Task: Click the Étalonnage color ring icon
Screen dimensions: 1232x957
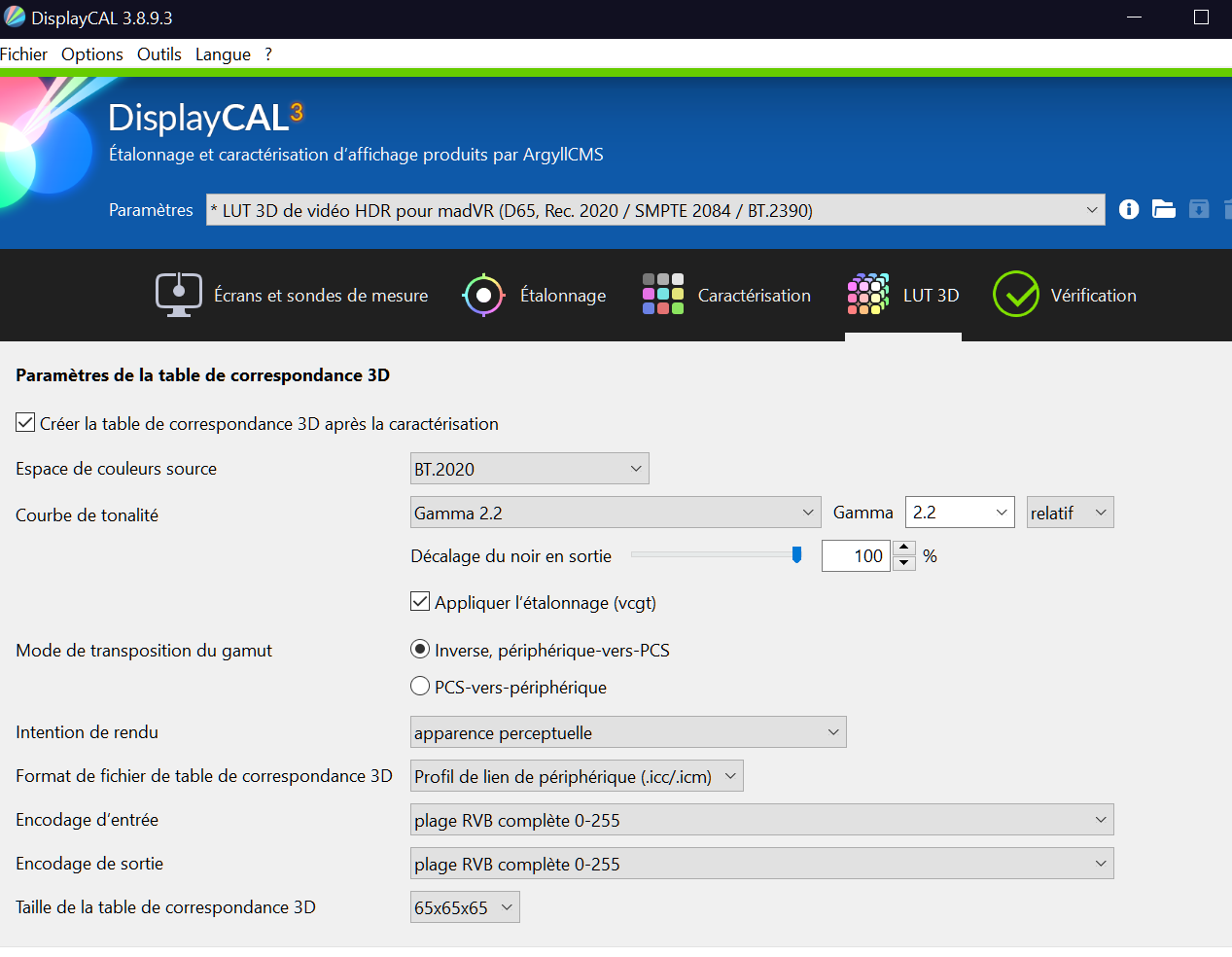Action: tap(483, 295)
